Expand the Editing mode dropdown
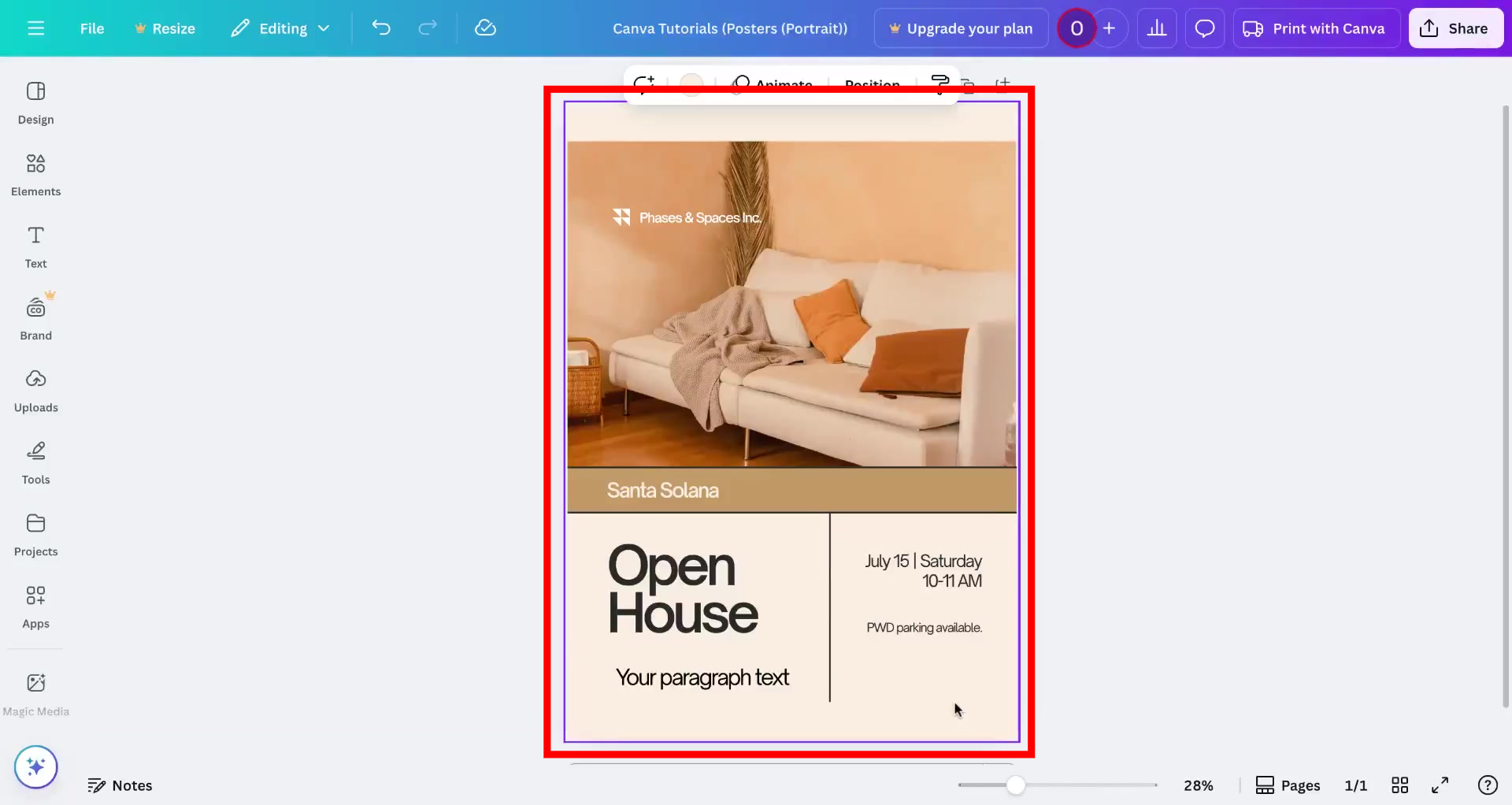 [x=280, y=28]
